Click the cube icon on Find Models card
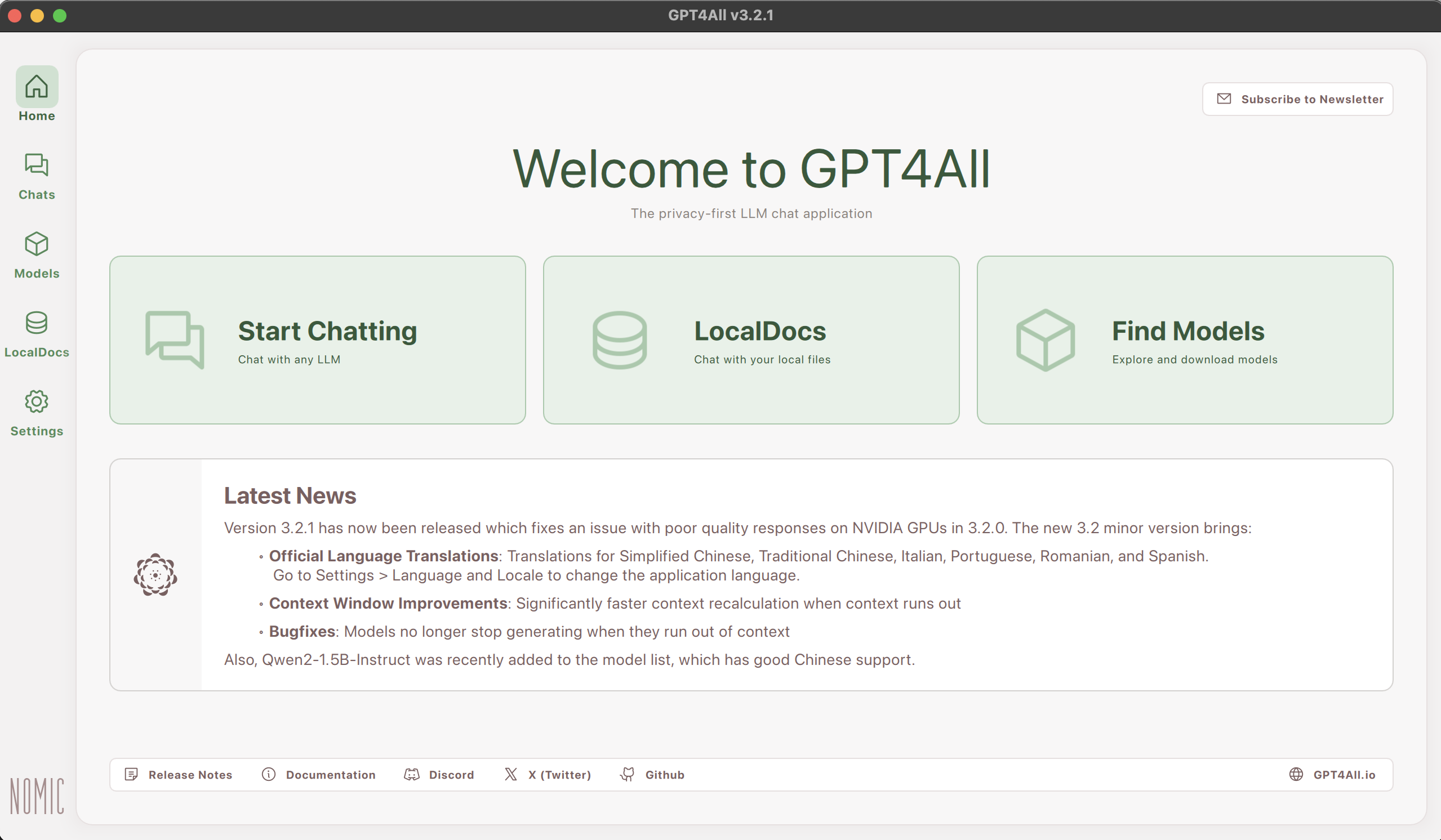The image size is (1441, 840). click(x=1046, y=340)
